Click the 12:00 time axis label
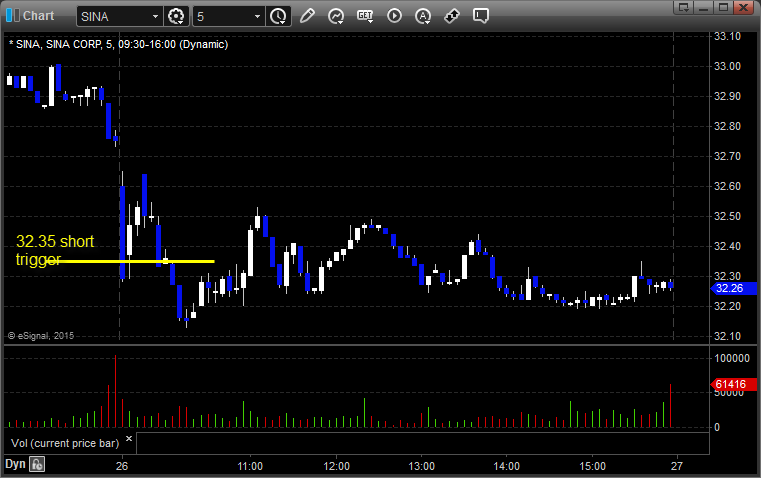Screen dimensions: 761x478 click(x=336, y=466)
